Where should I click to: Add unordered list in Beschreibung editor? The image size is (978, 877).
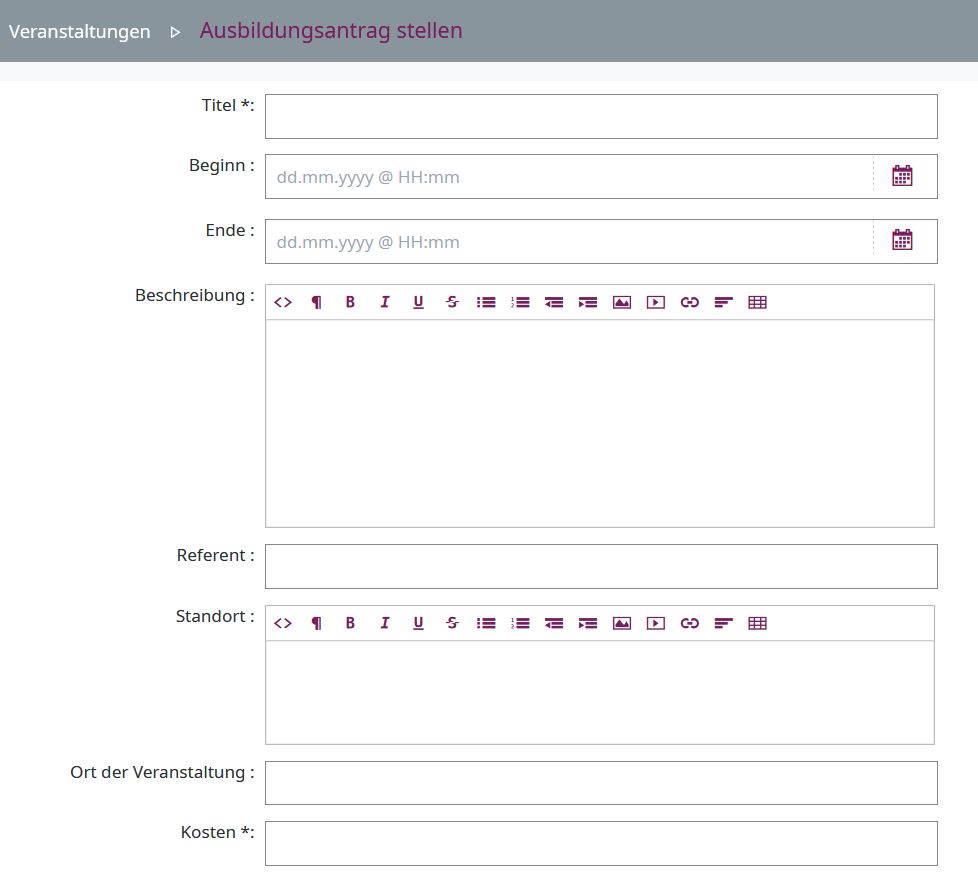tap(486, 302)
